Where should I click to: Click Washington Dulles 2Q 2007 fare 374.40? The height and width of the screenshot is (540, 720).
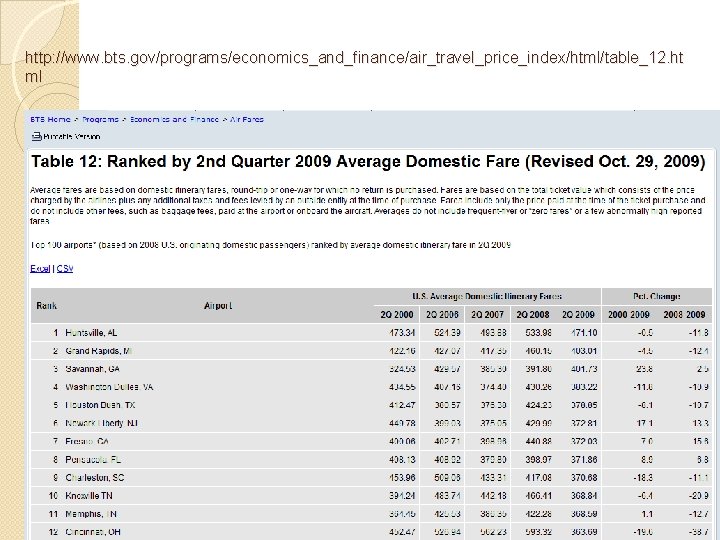493,387
